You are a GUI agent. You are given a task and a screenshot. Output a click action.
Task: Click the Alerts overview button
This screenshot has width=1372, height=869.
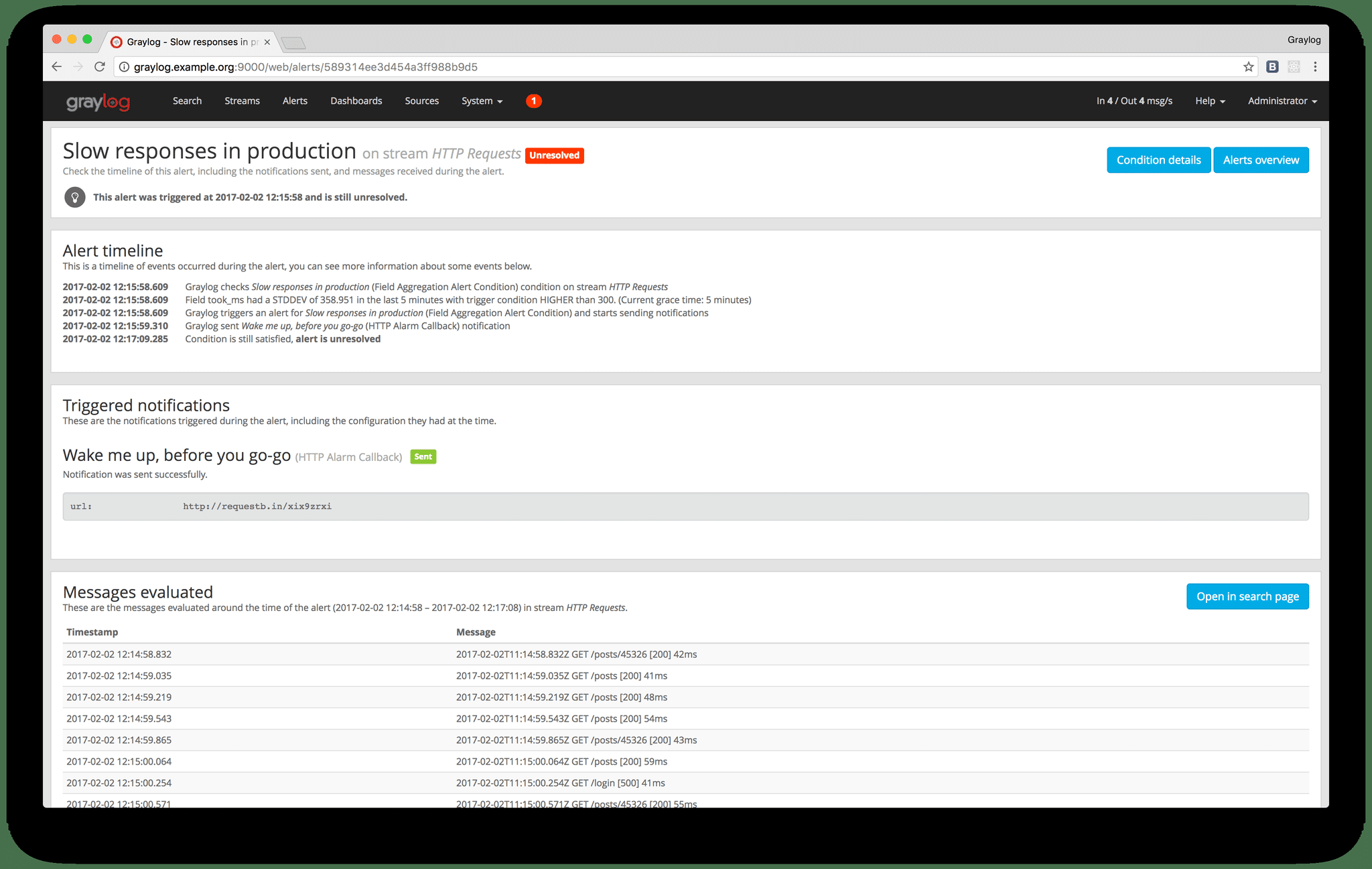pos(1260,160)
